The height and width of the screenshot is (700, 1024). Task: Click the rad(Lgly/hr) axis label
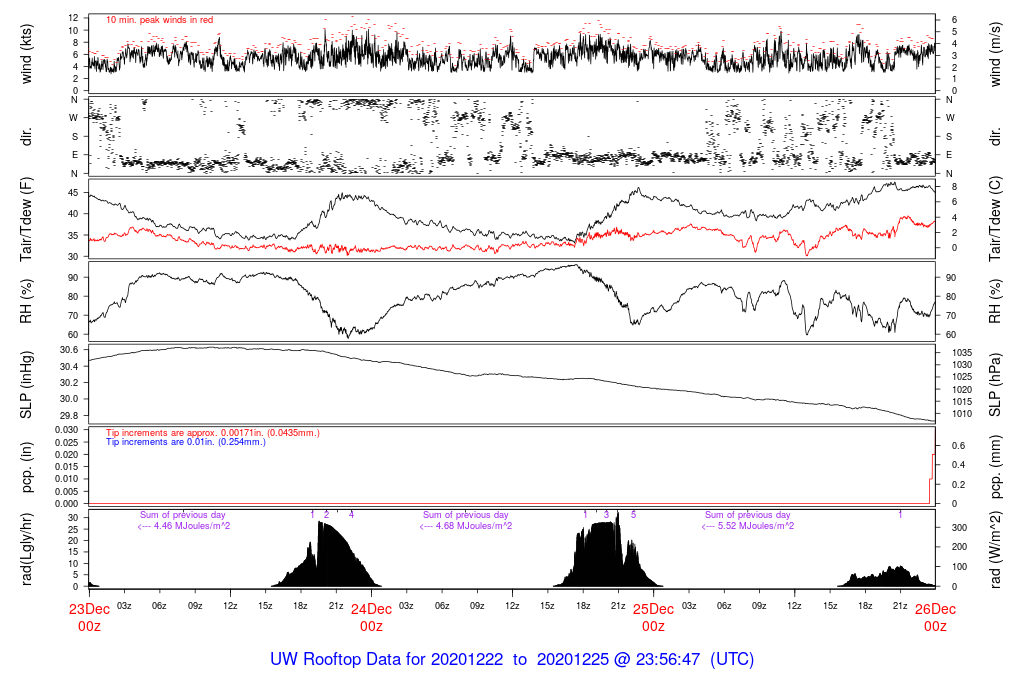[26, 549]
